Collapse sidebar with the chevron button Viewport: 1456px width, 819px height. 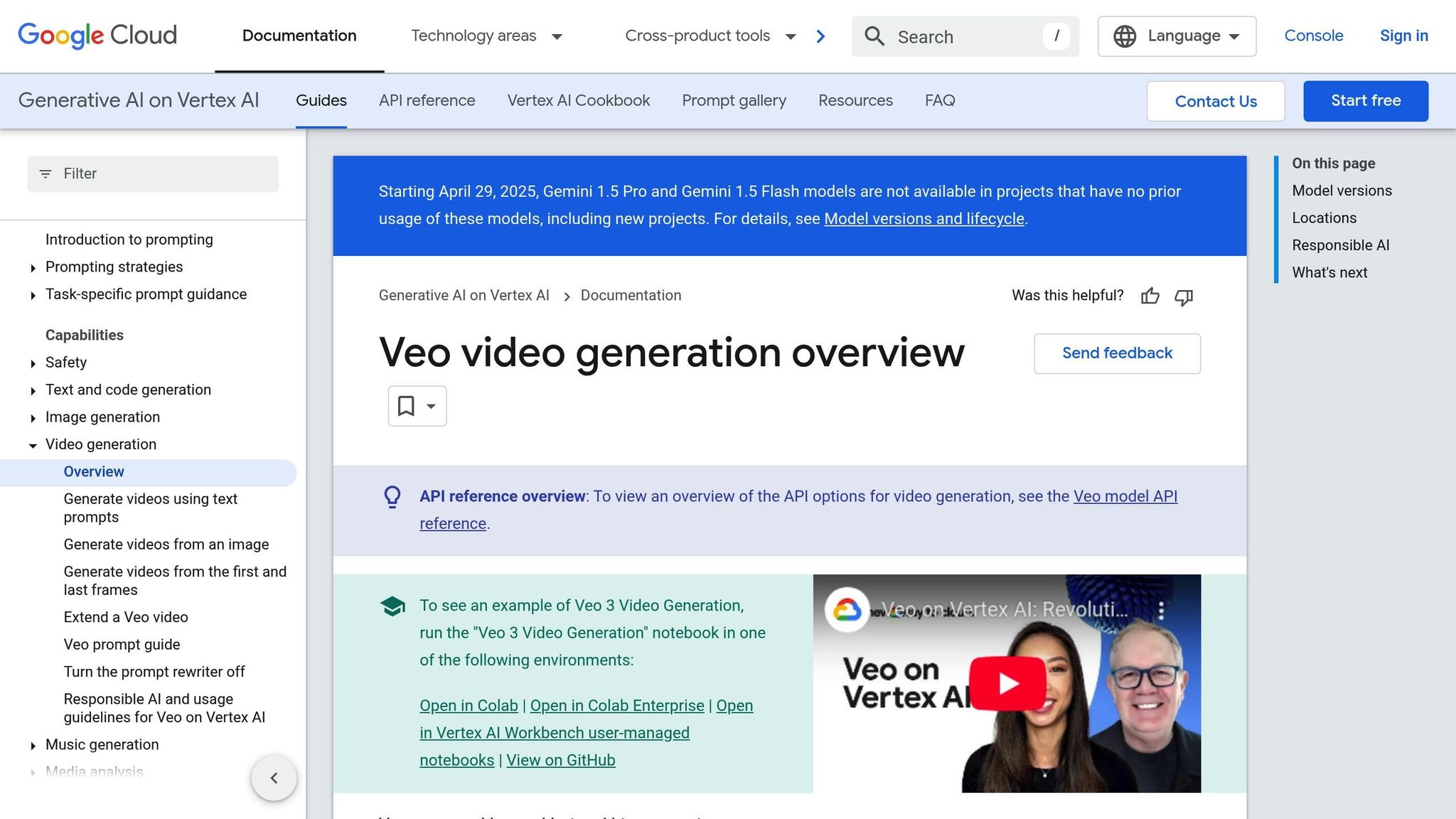tap(274, 778)
